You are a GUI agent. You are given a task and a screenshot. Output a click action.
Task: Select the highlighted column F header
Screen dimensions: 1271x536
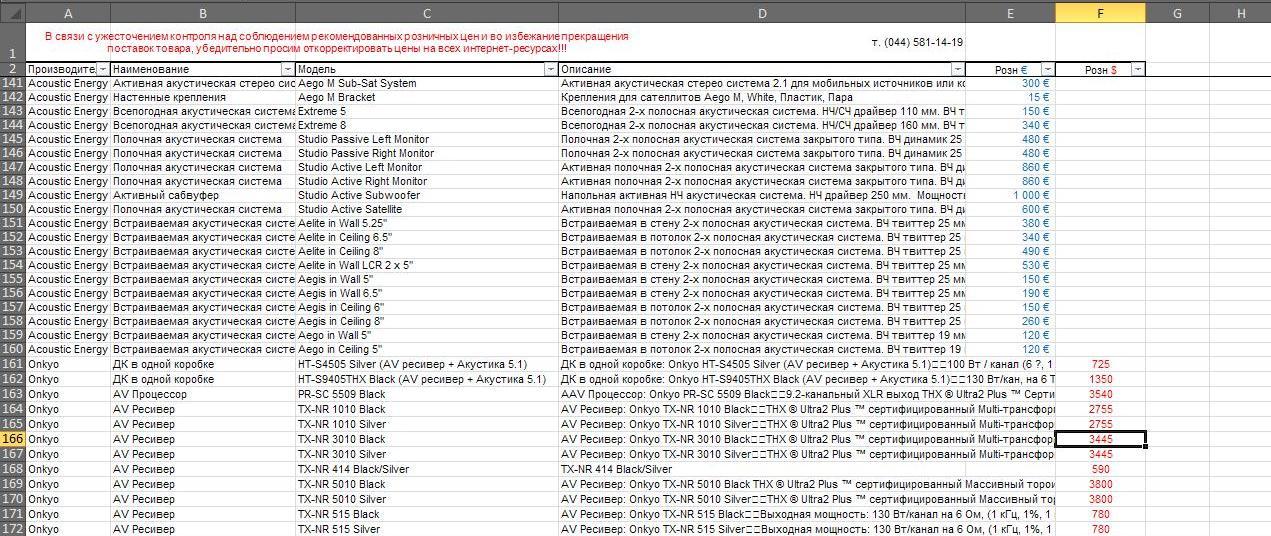tap(1100, 13)
